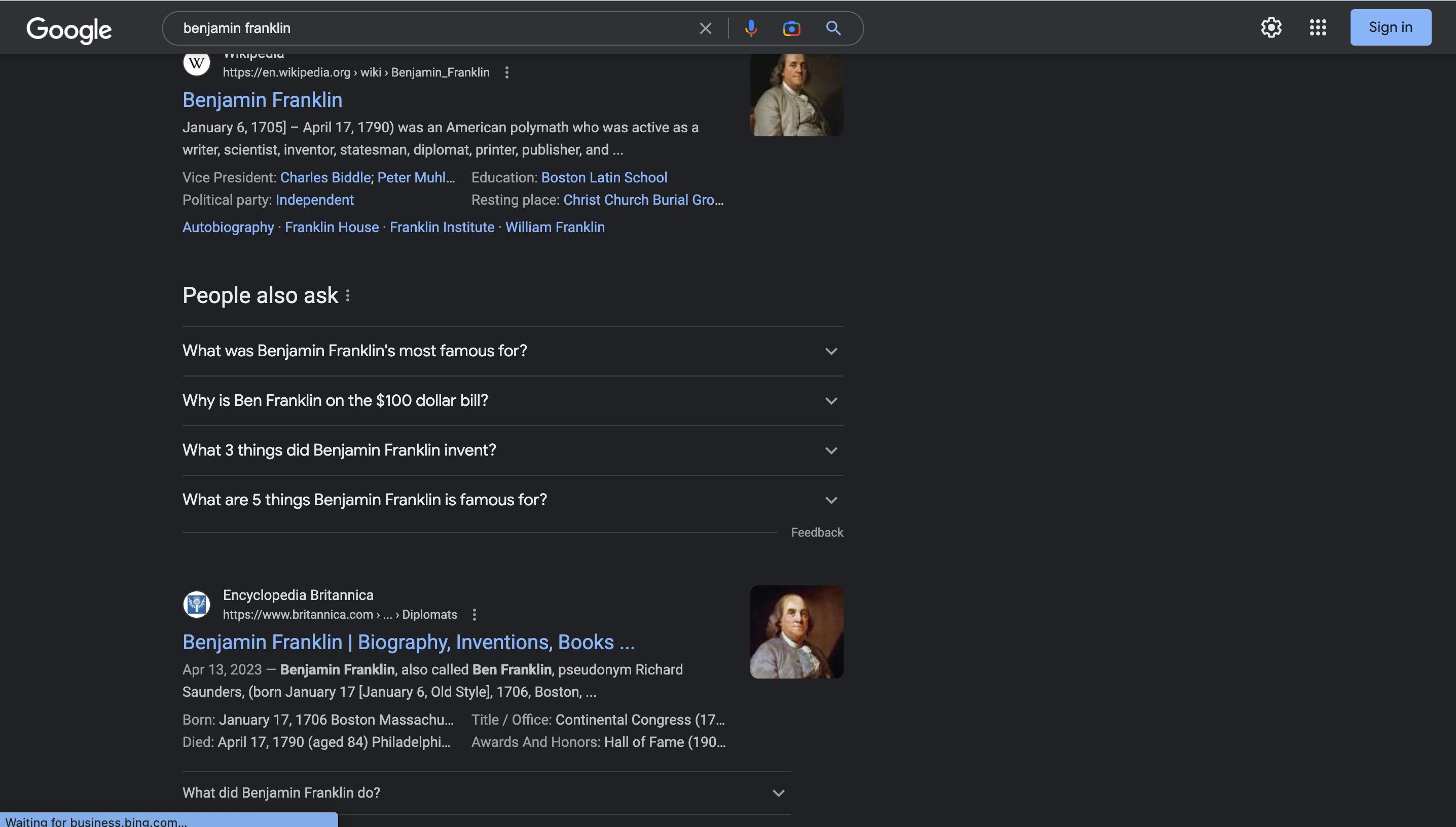Click inside the search input field
The image size is (1456, 827).
click(432, 28)
